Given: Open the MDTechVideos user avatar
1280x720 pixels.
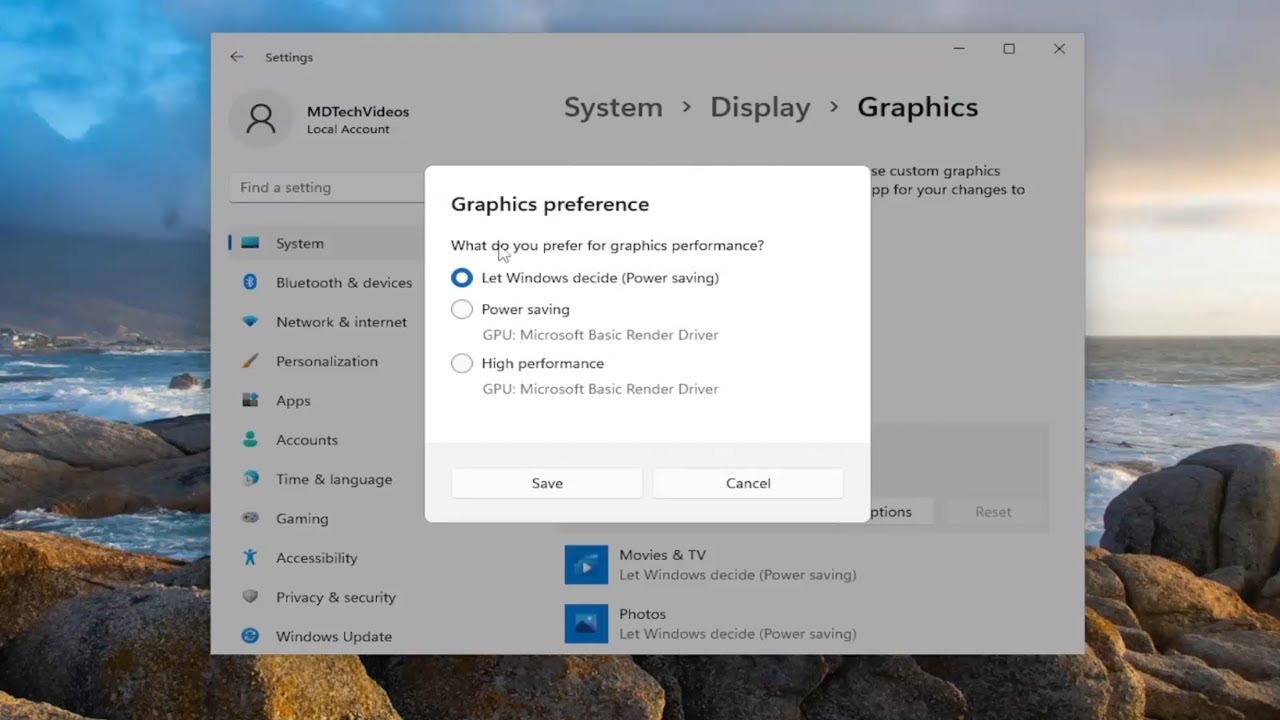Looking at the screenshot, I should point(260,119).
